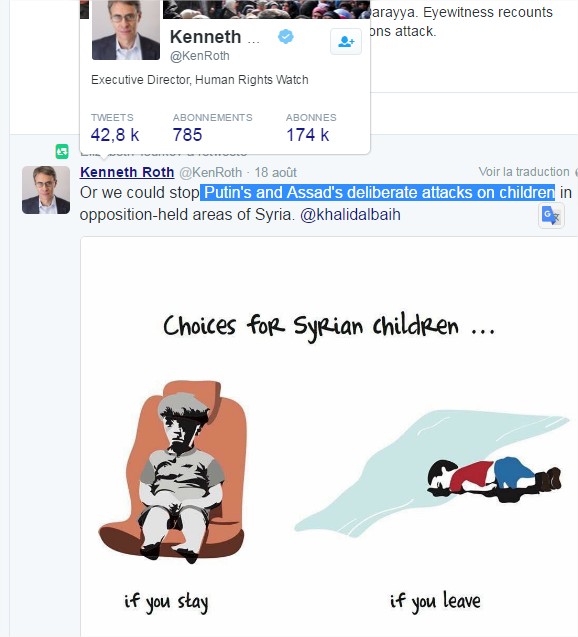Click the Google Translate icon
Screen dimensions: 578x637
point(551,215)
